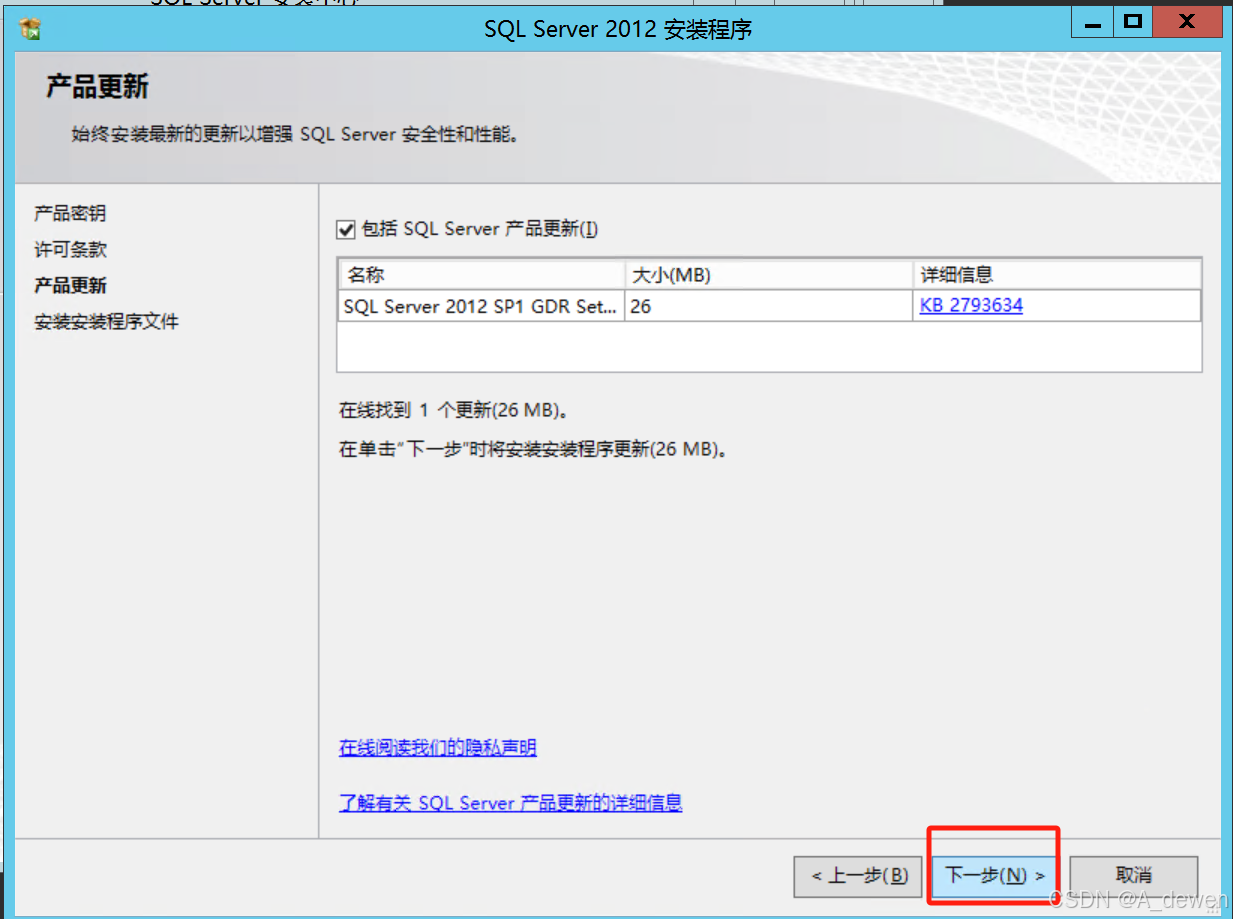Click the 大小(MB) column header
Viewport: 1233px width, 919px height.
click(769, 275)
